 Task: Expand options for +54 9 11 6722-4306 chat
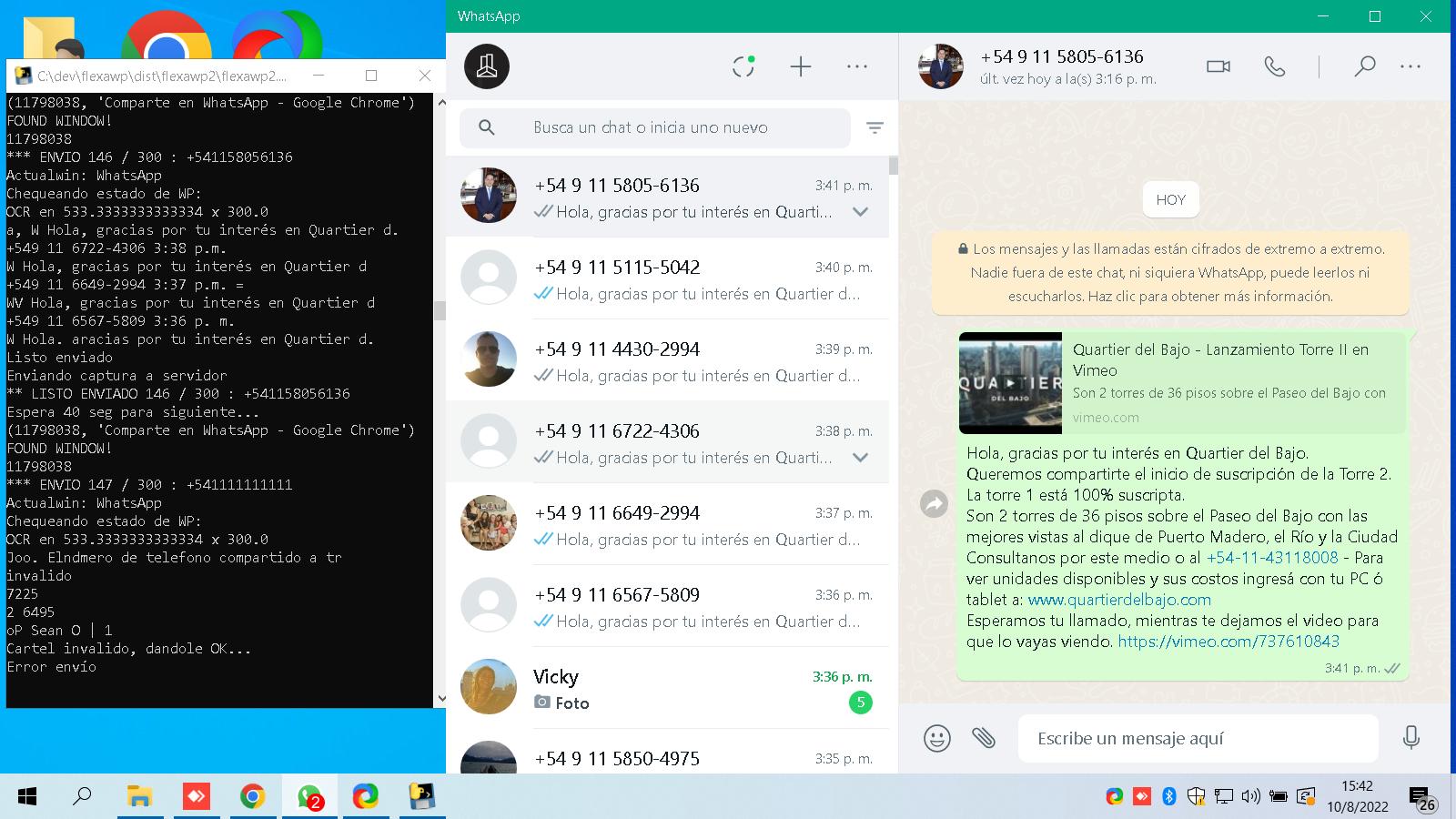860,458
